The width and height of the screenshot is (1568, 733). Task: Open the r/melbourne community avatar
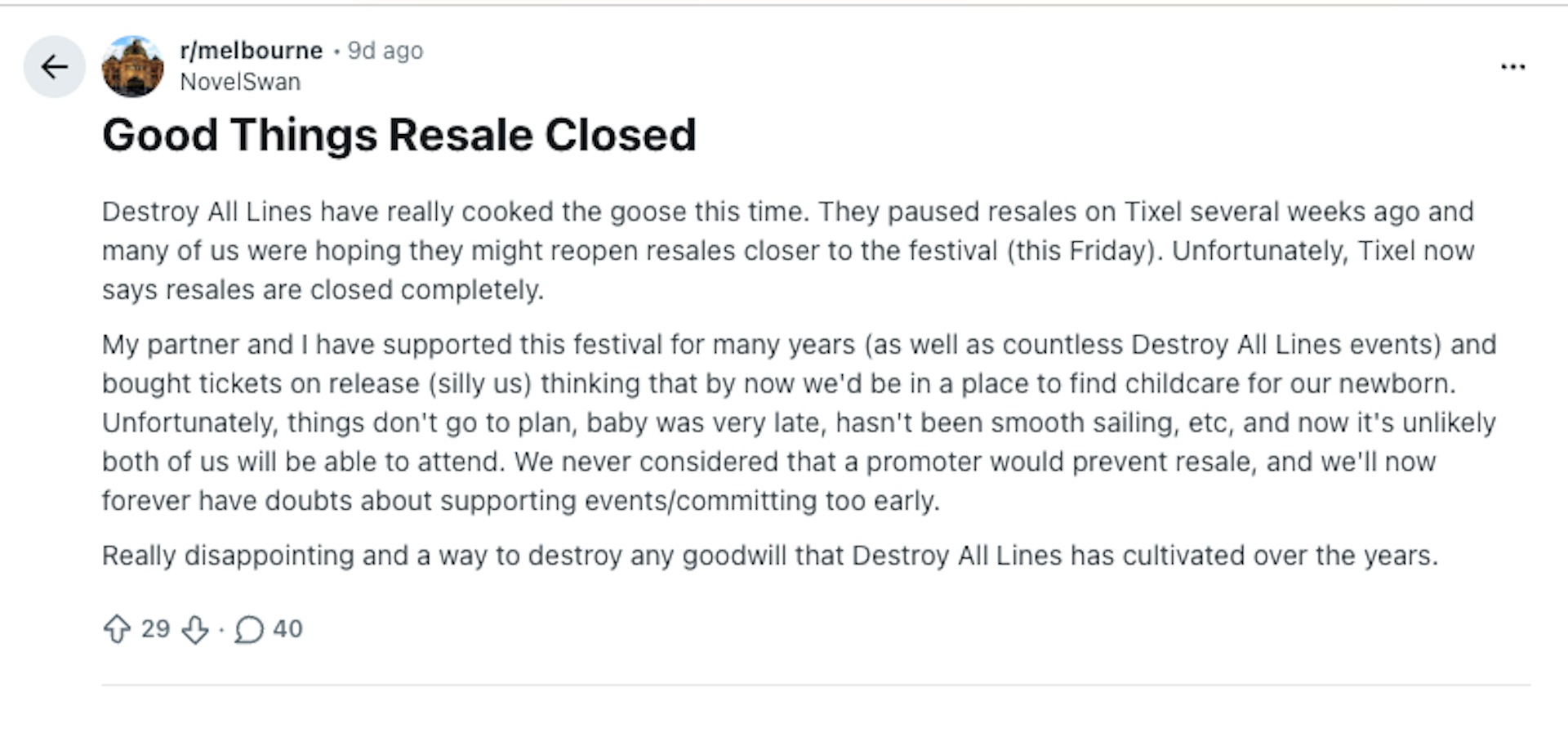point(132,67)
